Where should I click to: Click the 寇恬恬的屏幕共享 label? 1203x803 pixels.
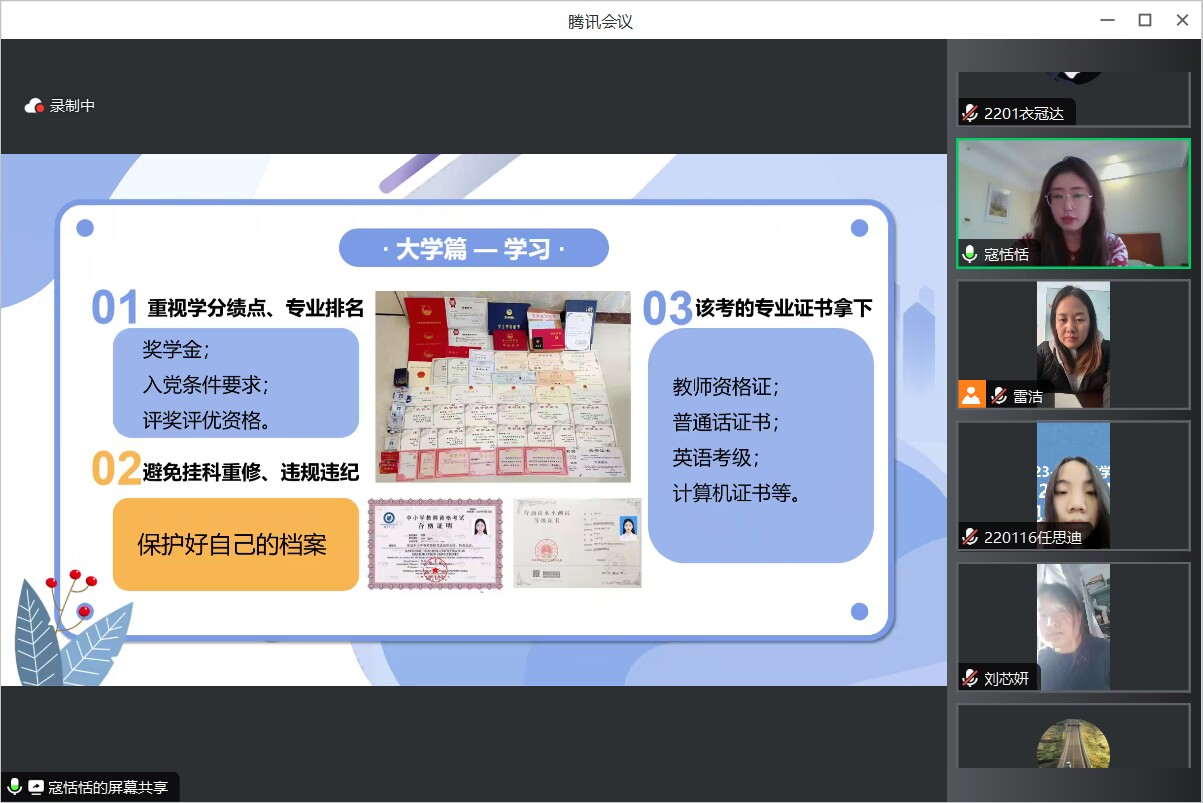108,787
